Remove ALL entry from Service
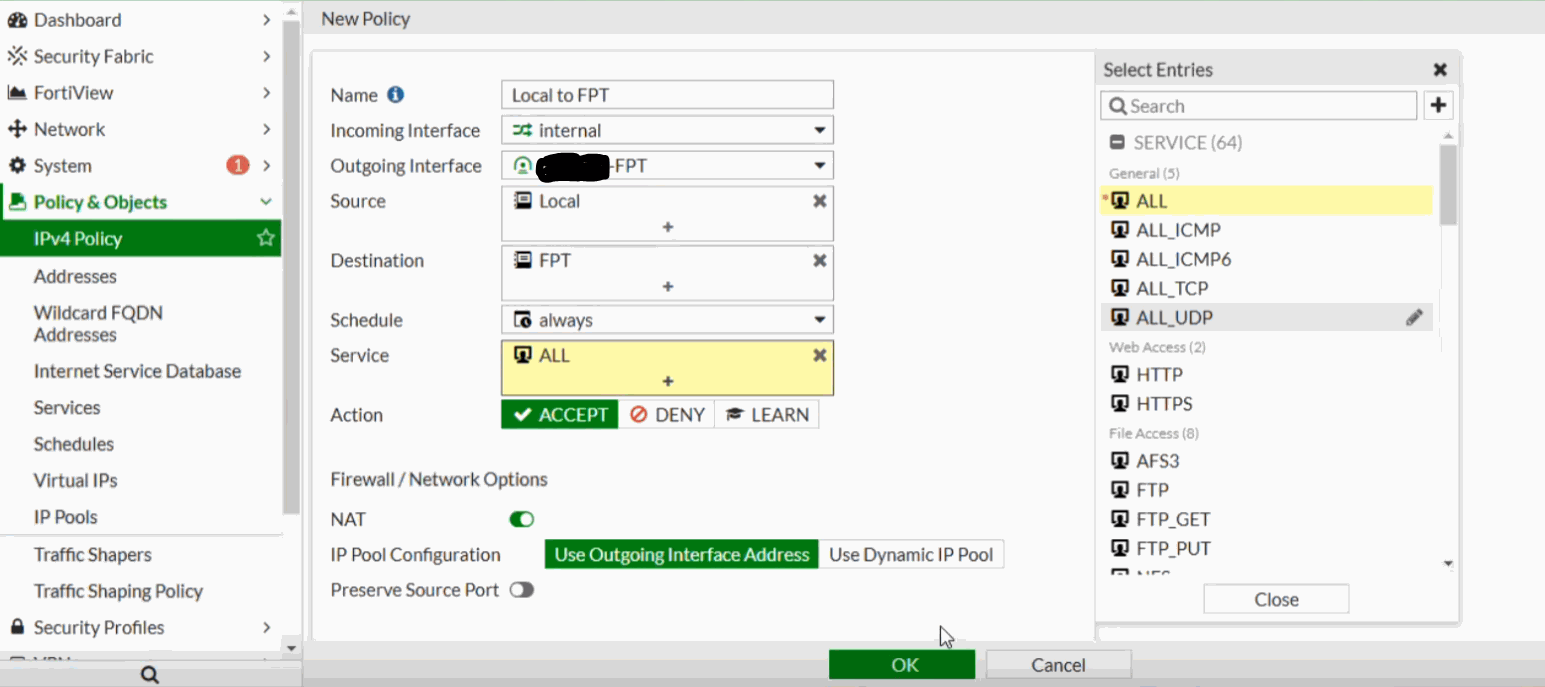The height and width of the screenshot is (687, 1545). pos(819,355)
